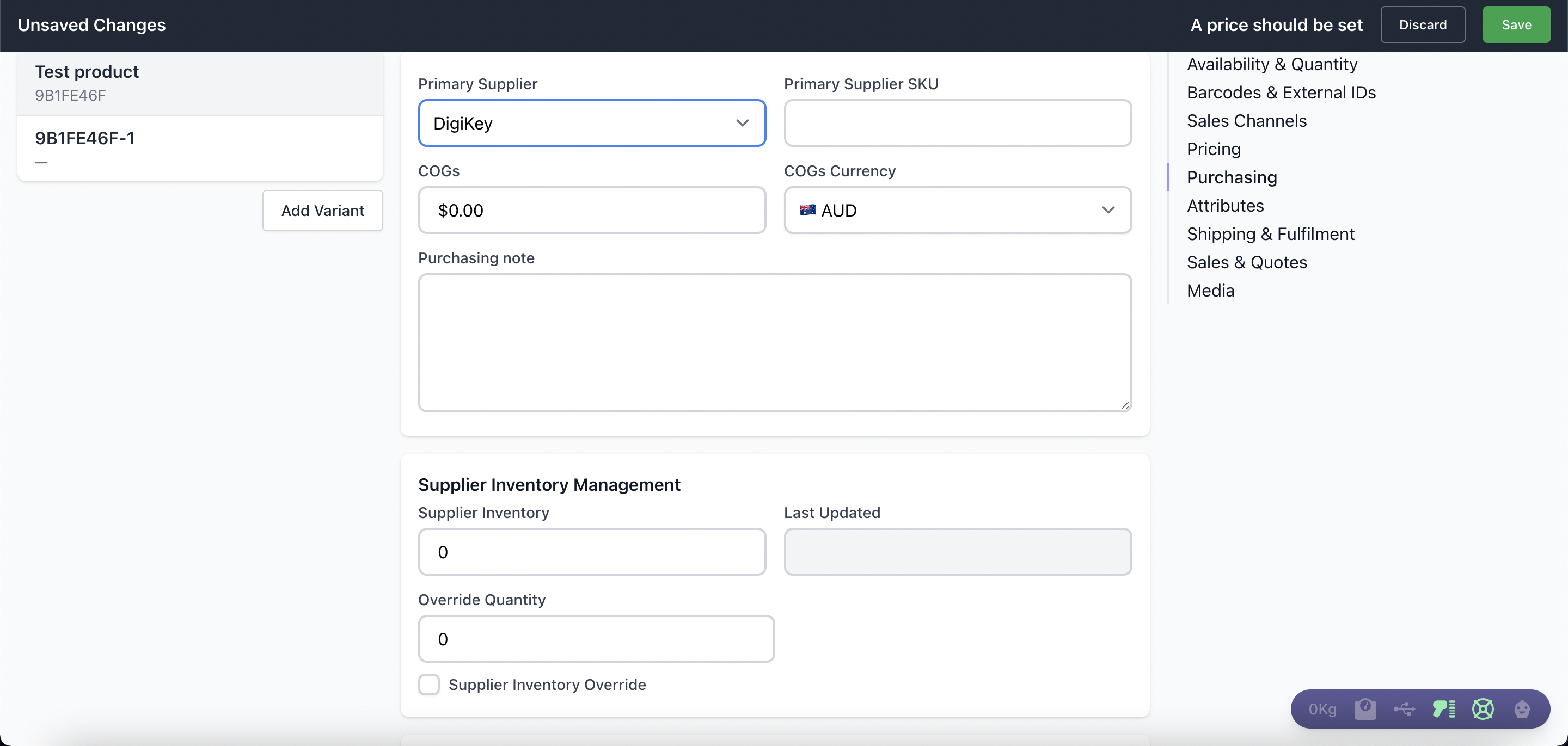1568x746 pixels.
Task: Click the green crosshair target icon
Action: pyautogui.click(x=1483, y=709)
